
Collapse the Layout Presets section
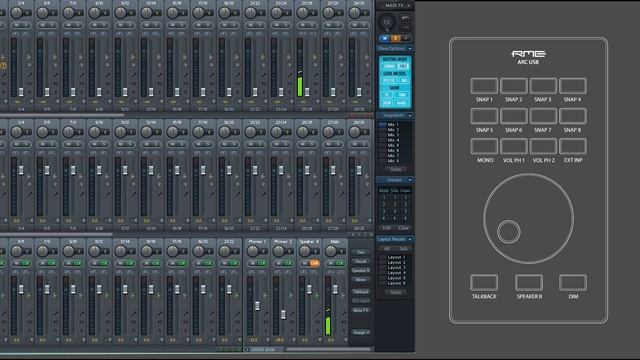coord(410,239)
